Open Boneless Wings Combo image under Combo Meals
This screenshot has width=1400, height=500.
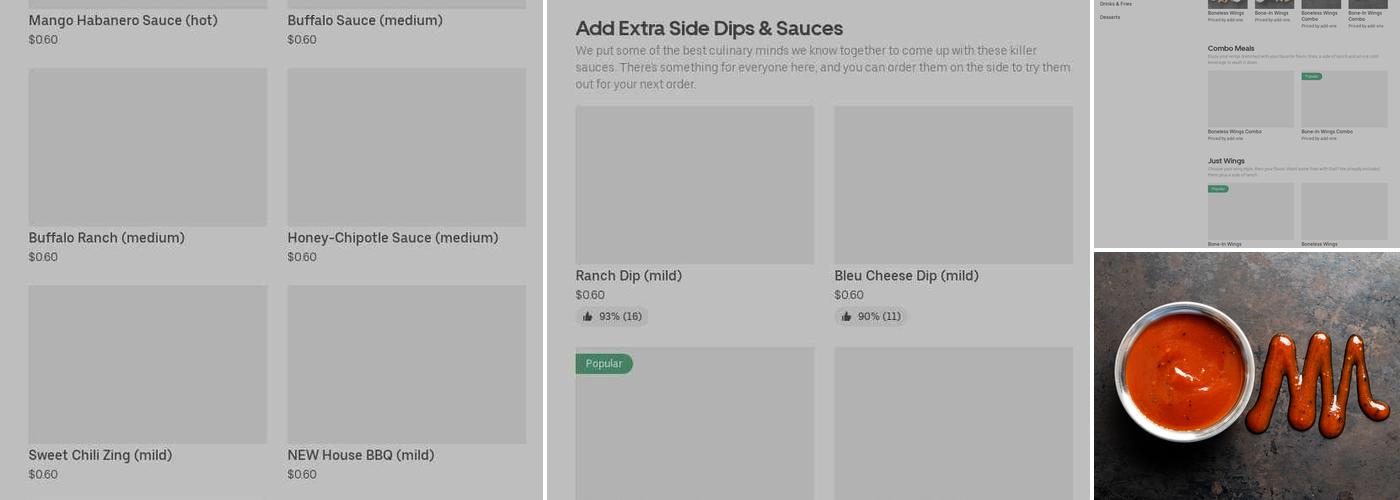coord(1250,99)
